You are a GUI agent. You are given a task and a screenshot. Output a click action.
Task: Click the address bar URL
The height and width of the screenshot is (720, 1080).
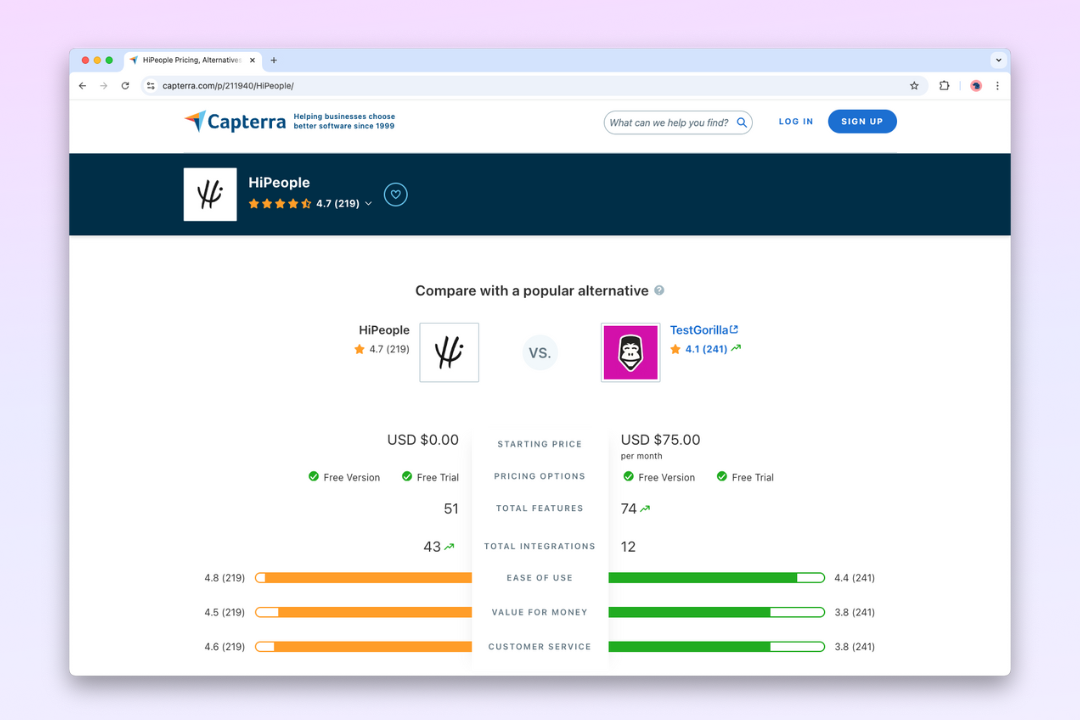pyautogui.click(x=228, y=86)
